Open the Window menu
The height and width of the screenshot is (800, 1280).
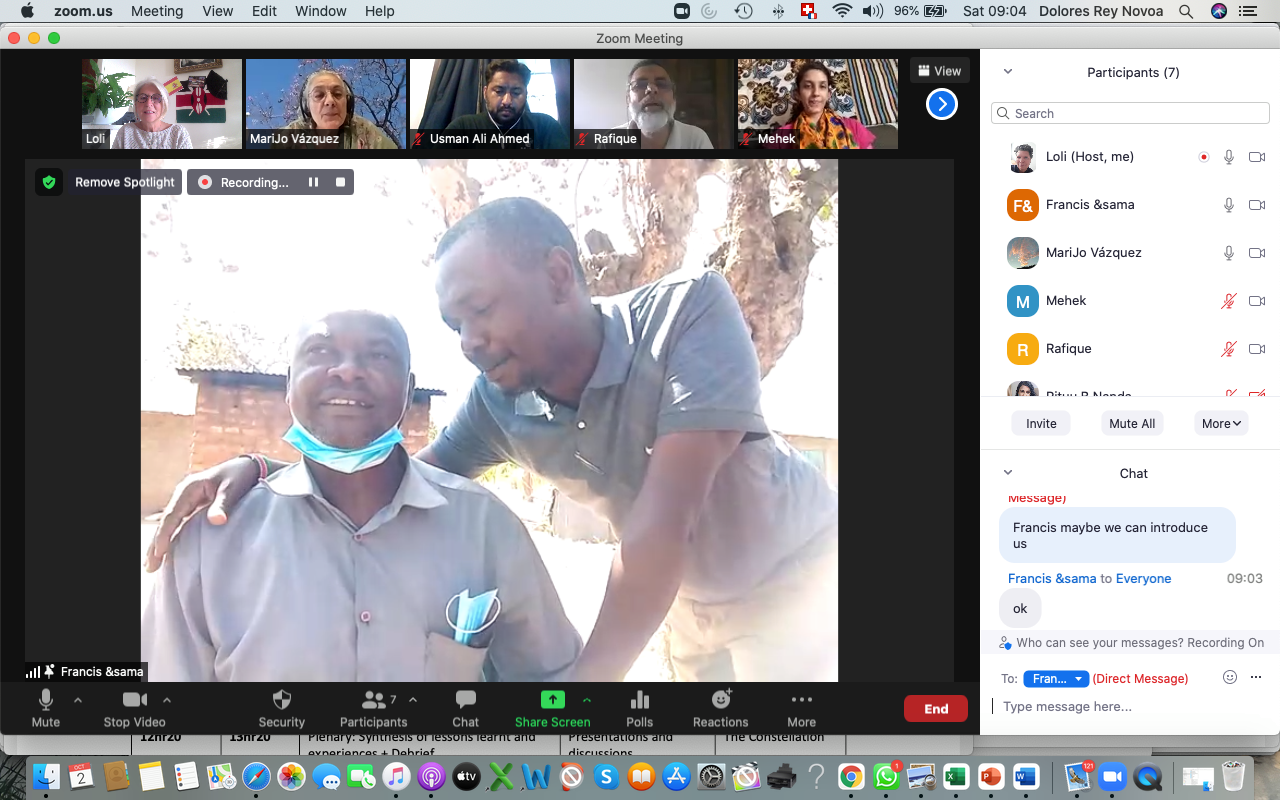[x=321, y=11]
